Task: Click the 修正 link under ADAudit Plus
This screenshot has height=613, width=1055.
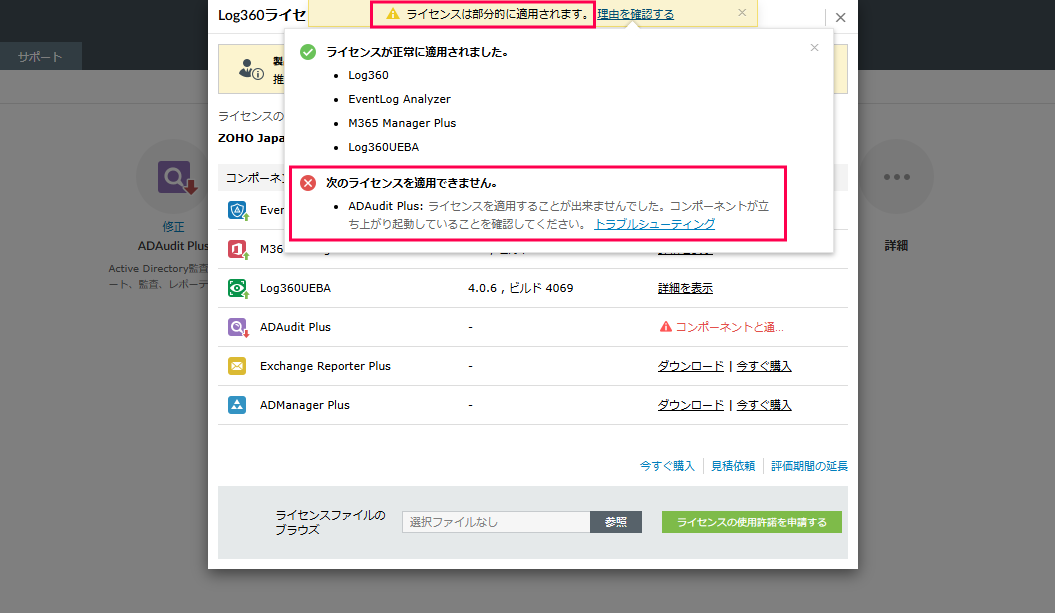Action: pyautogui.click(x=173, y=227)
